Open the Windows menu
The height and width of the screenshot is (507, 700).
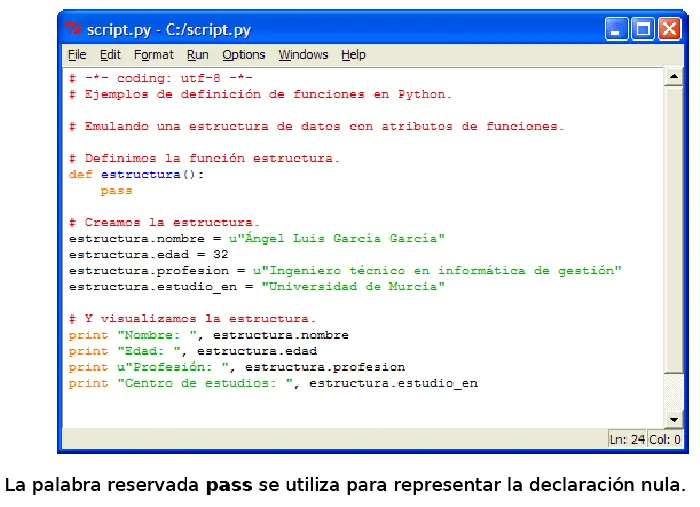point(304,55)
